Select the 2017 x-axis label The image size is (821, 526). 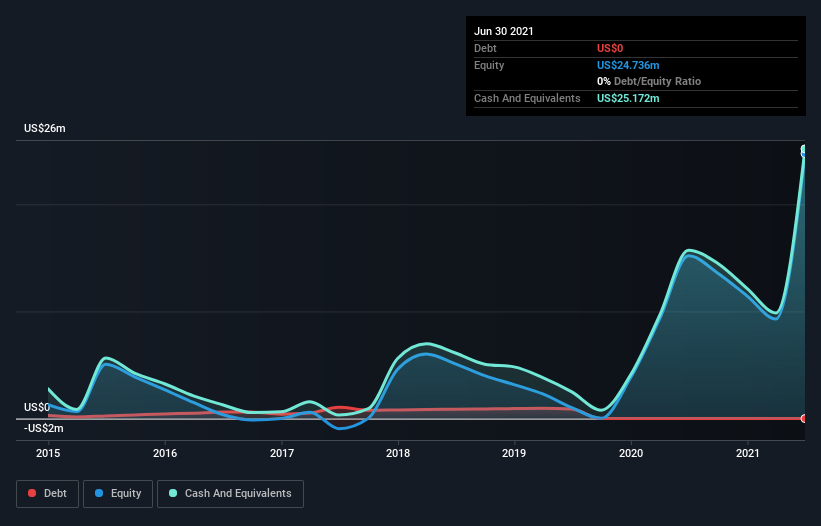click(x=282, y=453)
